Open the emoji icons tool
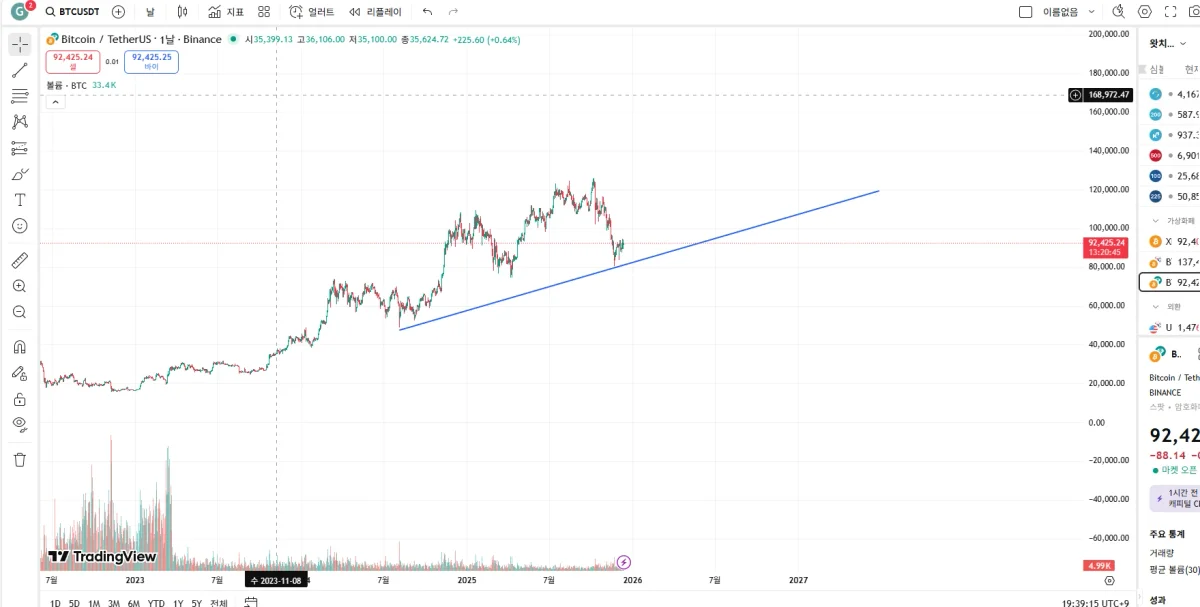1200x607 pixels. [x=19, y=226]
